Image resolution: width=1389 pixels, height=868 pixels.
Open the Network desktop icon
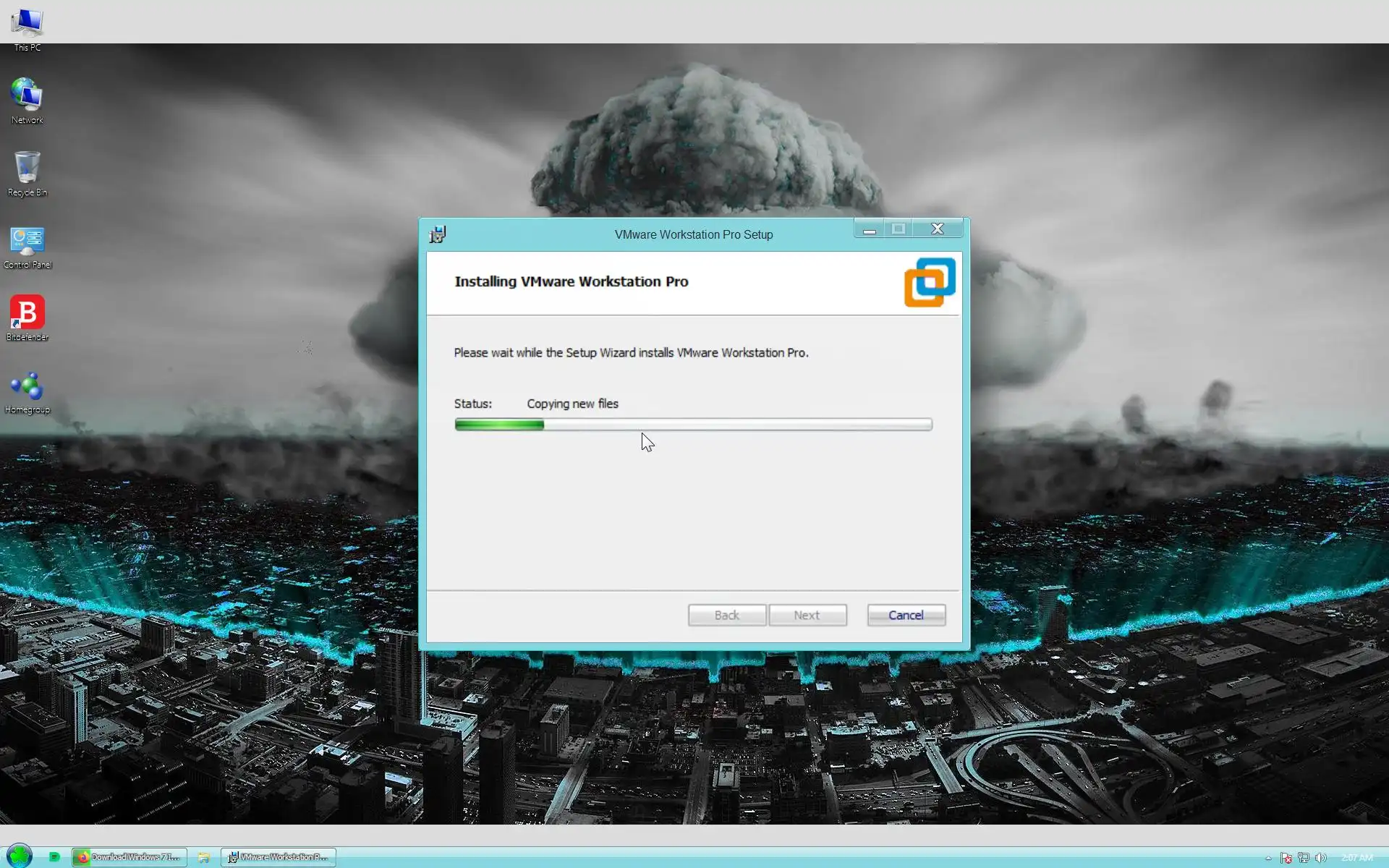click(27, 96)
